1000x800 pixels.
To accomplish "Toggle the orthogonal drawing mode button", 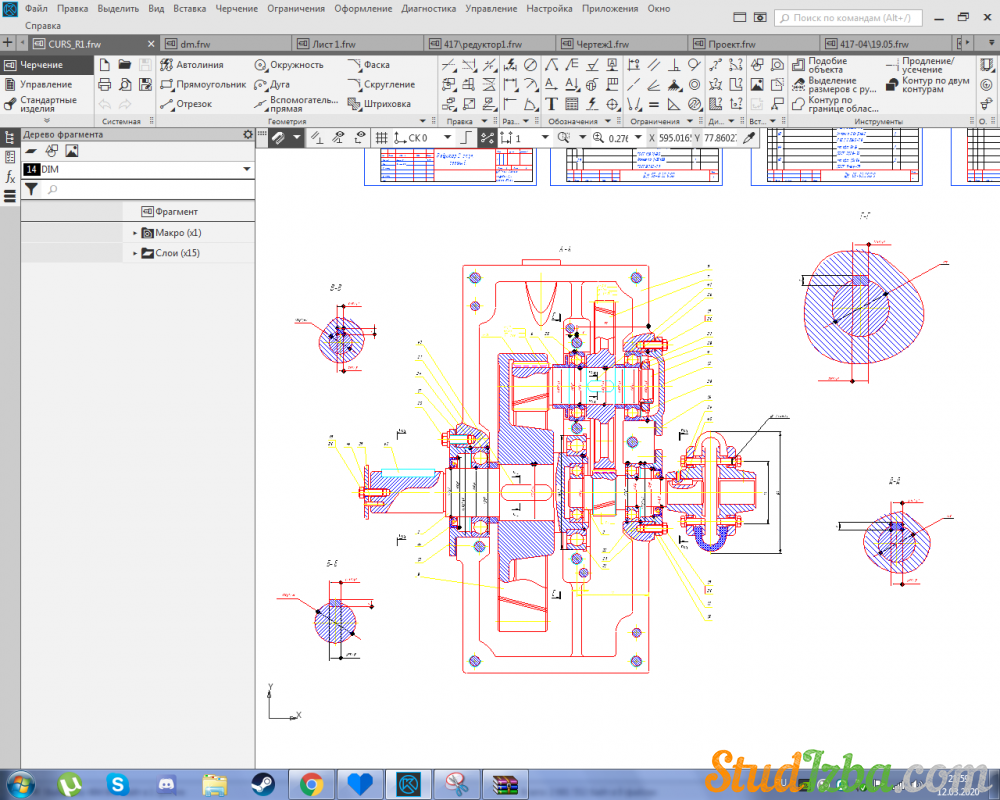I will tap(468, 137).
